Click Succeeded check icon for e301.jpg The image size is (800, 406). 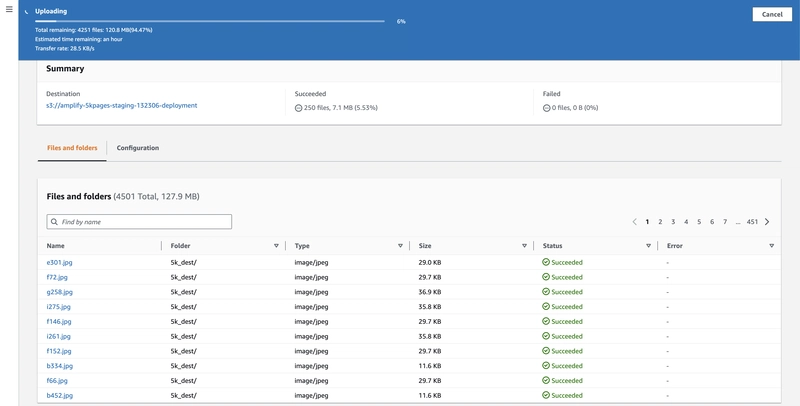coord(546,262)
